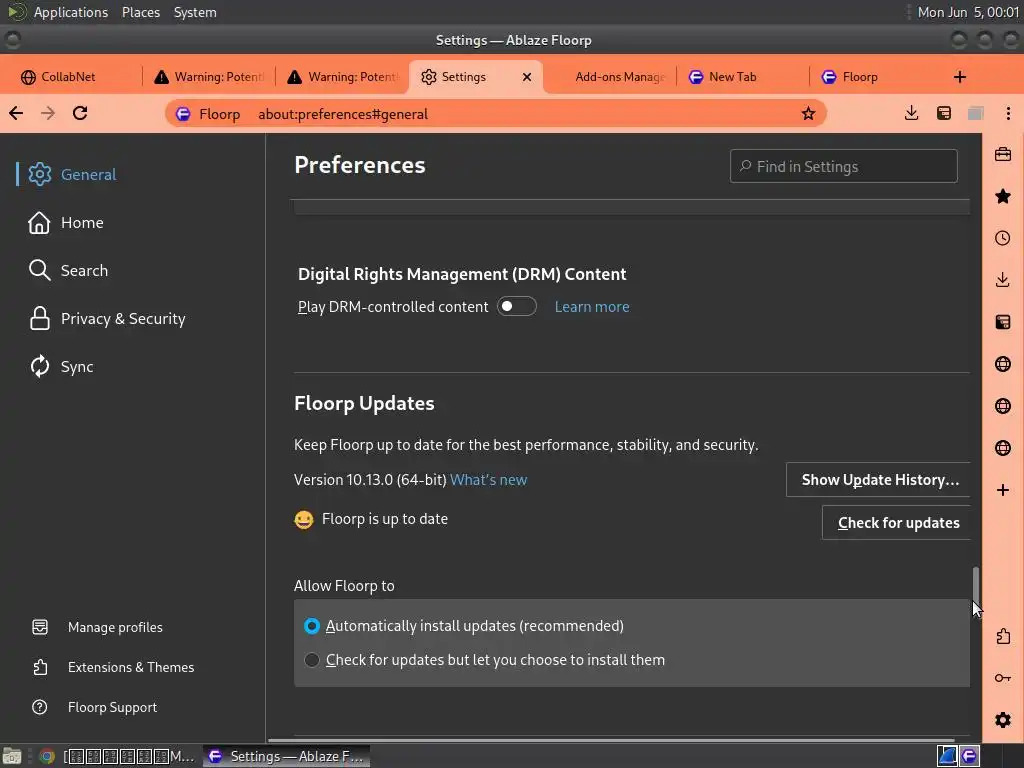Open the Places menu
Viewport: 1024px width, 768px height.
(x=140, y=12)
